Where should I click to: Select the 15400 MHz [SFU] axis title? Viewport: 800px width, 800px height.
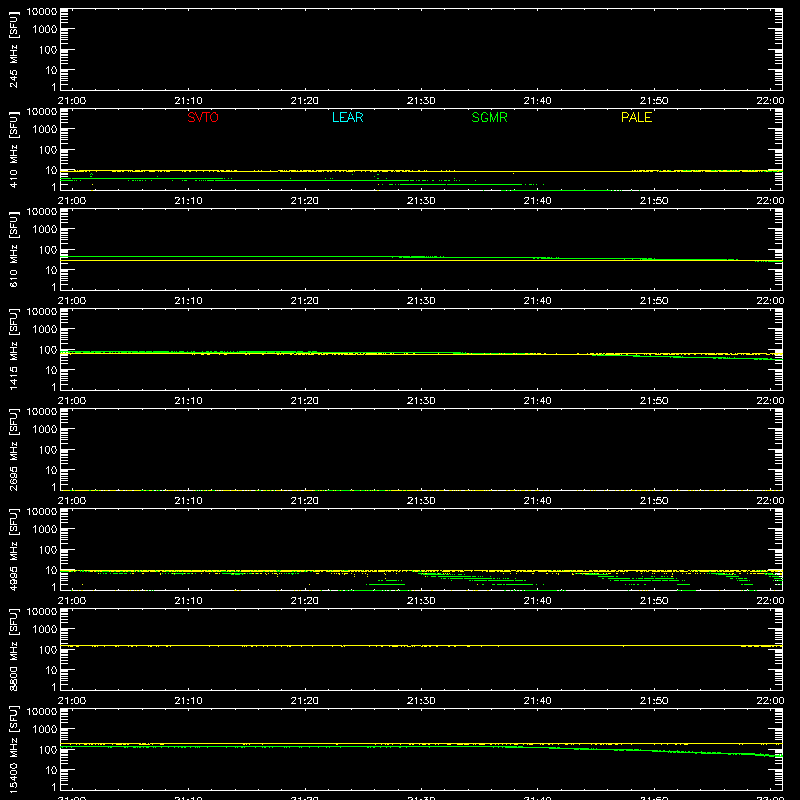click(x=13, y=749)
